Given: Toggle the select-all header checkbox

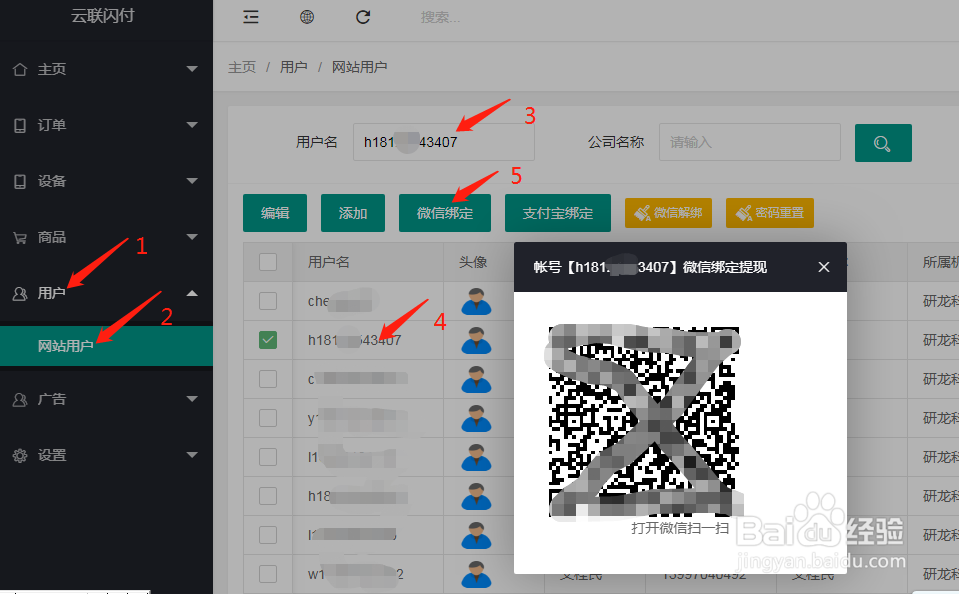Looking at the screenshot, I should click(x=268, y=262).
